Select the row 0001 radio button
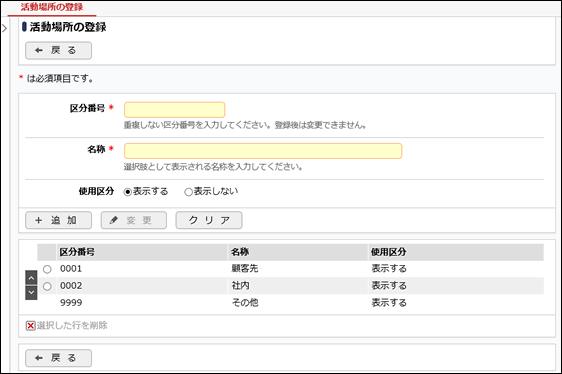Image resolution: width=562 pixels, height=374 pixels. (47, 269)
